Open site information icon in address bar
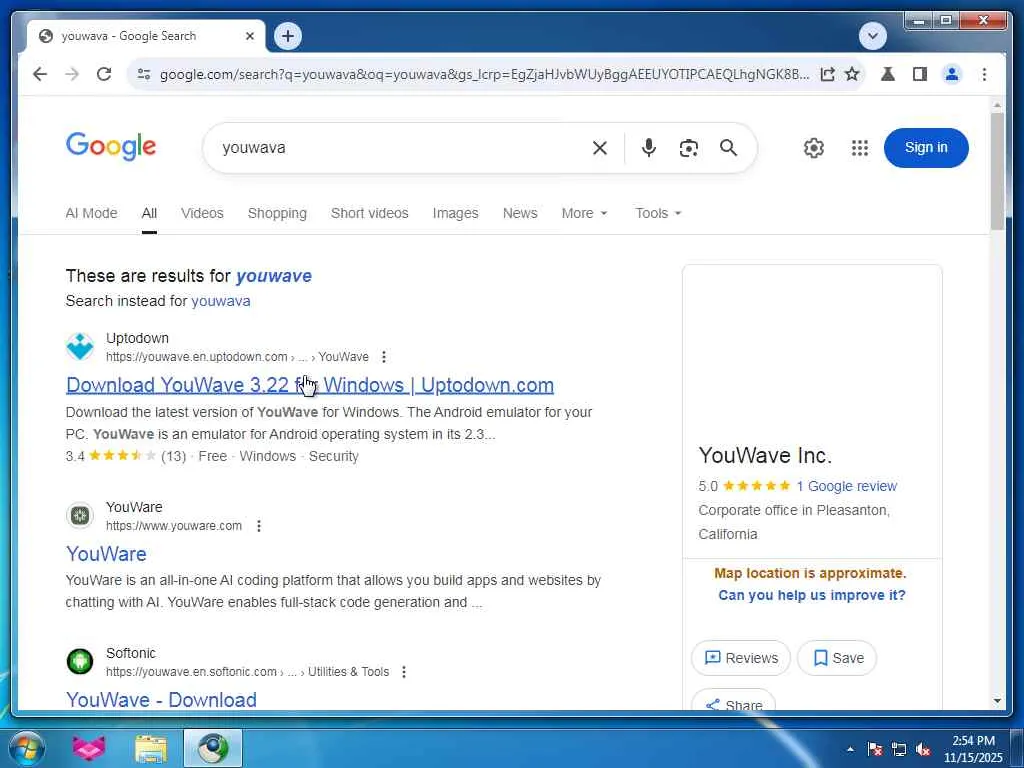This screenshot has width=1024, height=768. 144,74
